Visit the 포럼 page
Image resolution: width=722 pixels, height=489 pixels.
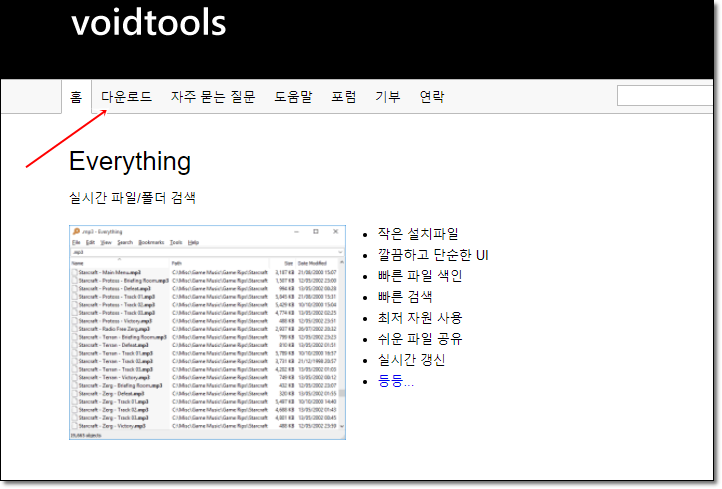coord(344,97)
